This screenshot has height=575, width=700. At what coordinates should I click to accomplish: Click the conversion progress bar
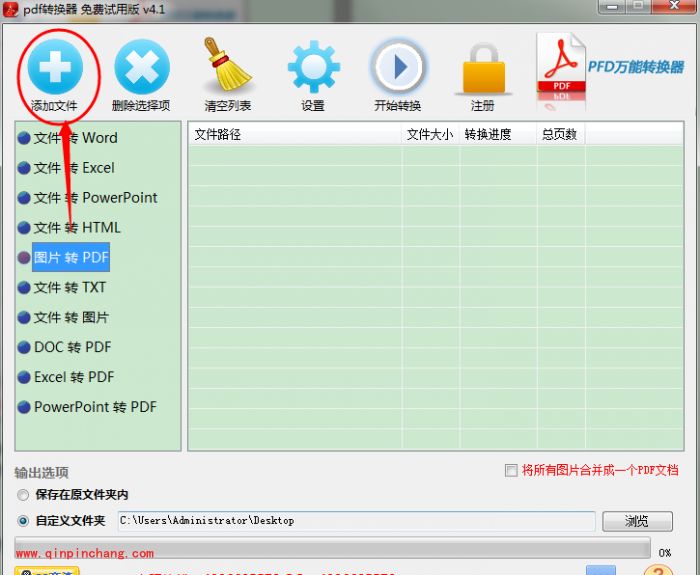pos(332,548)
